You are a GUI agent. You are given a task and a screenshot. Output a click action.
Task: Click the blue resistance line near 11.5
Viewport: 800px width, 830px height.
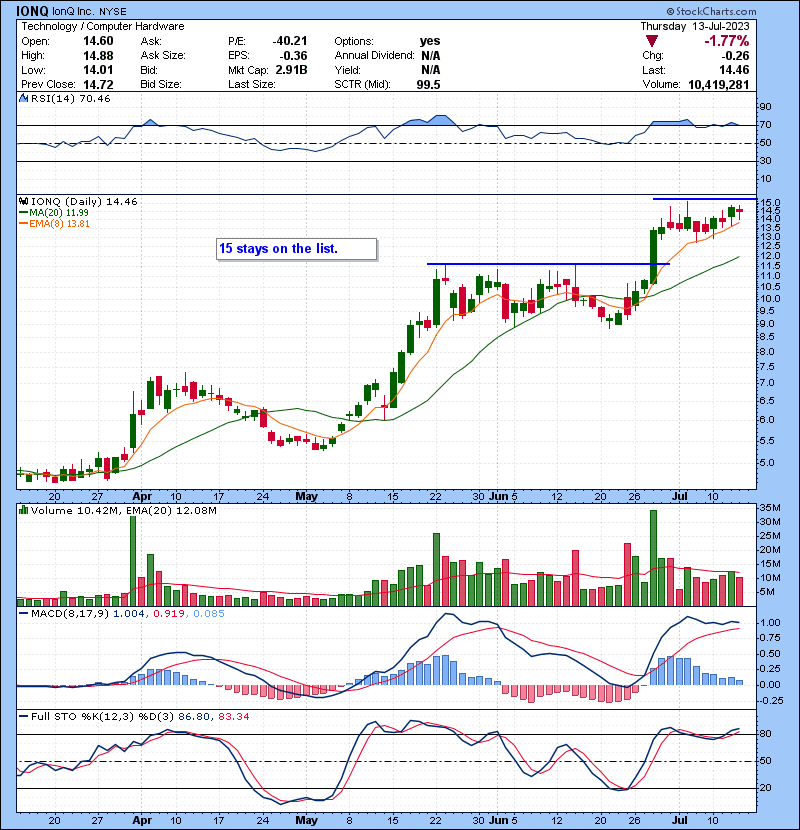[548, 264]
